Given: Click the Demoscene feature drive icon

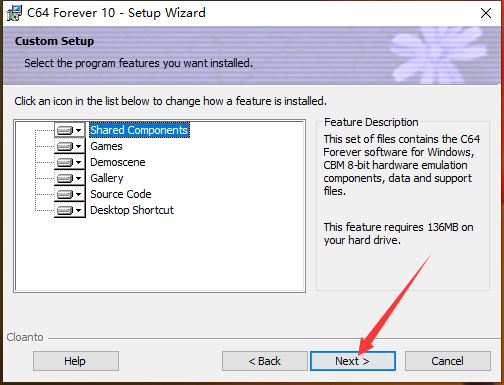Looking at the screenshot, I should (65, 162).
